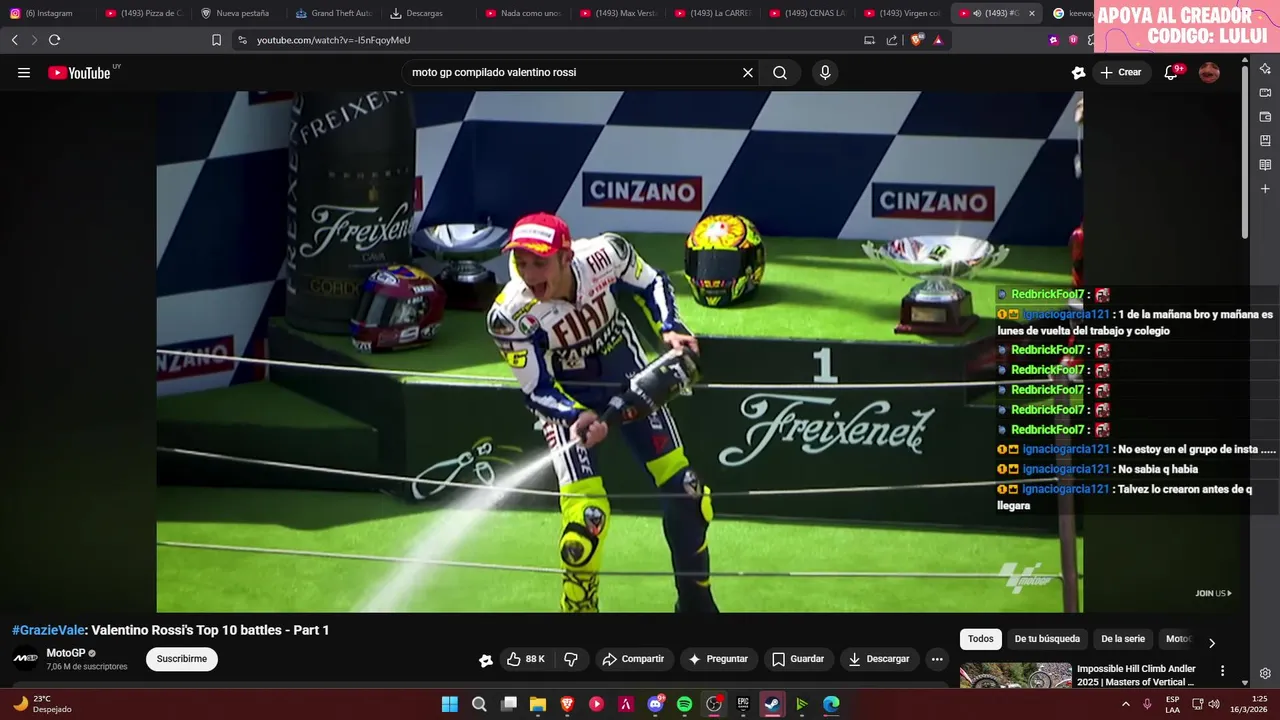The width and height of the screenshot is (1280, 720).
Task: Dislike the Valentino Rossi video
Action: (571, 659)
